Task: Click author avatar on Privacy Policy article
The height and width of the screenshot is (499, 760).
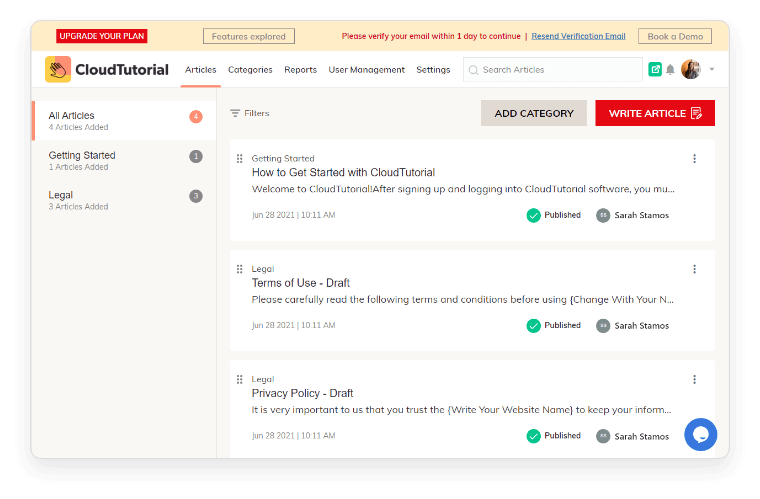Action: [x=602, y=436]
